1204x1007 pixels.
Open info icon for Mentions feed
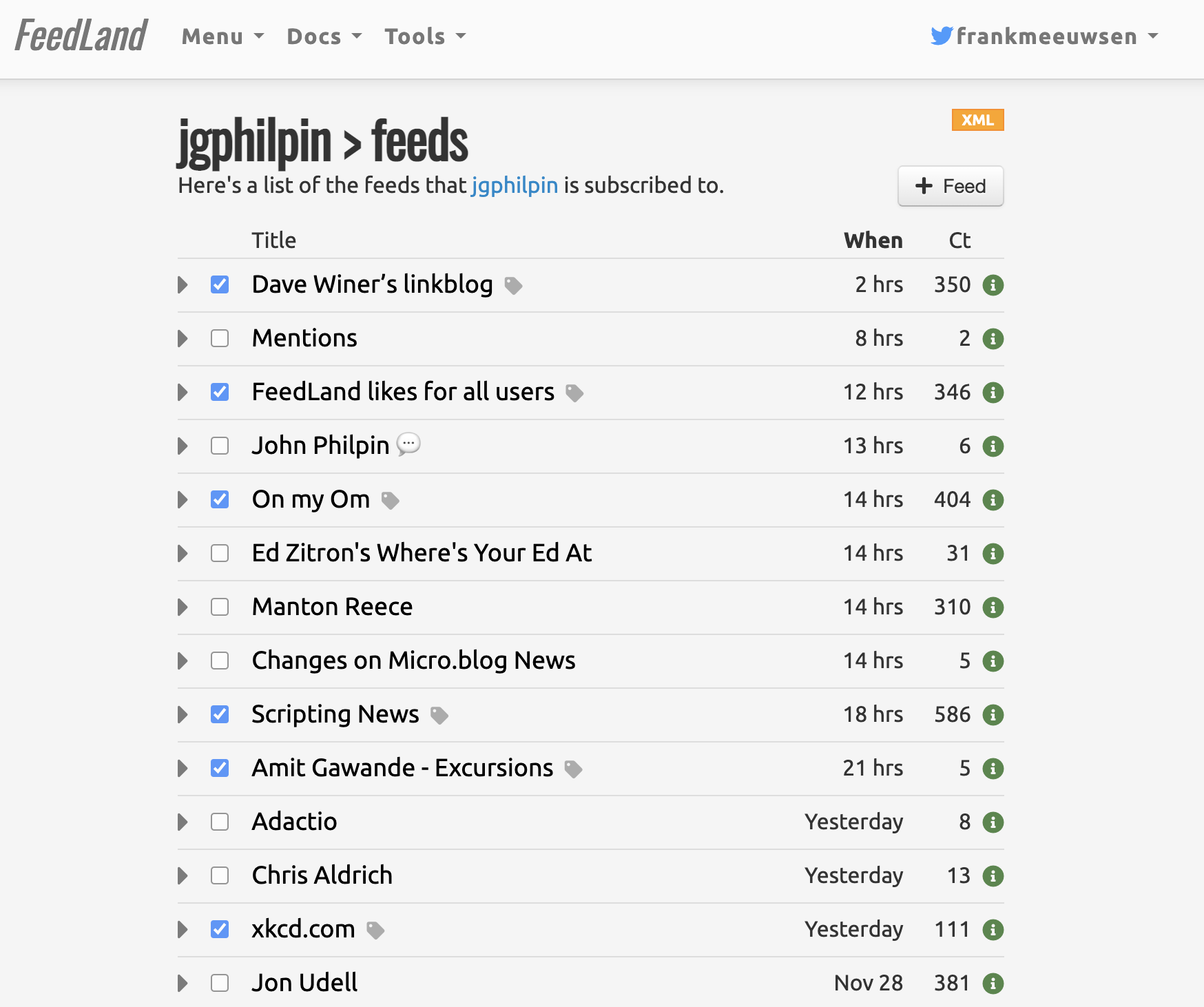point(993,338)
